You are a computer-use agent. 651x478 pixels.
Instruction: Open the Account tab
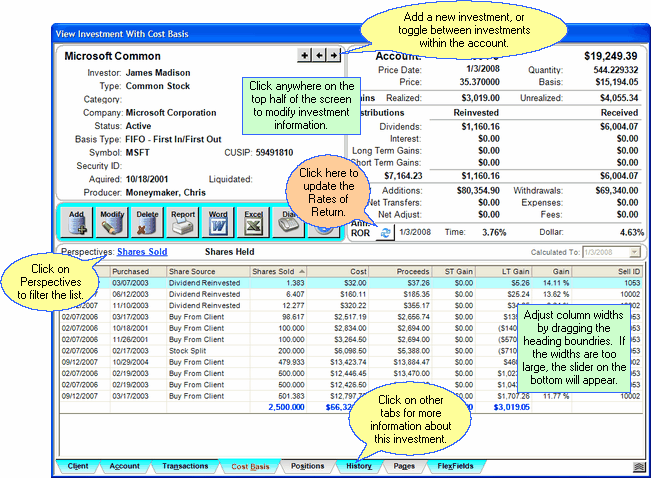pos(125,466)
